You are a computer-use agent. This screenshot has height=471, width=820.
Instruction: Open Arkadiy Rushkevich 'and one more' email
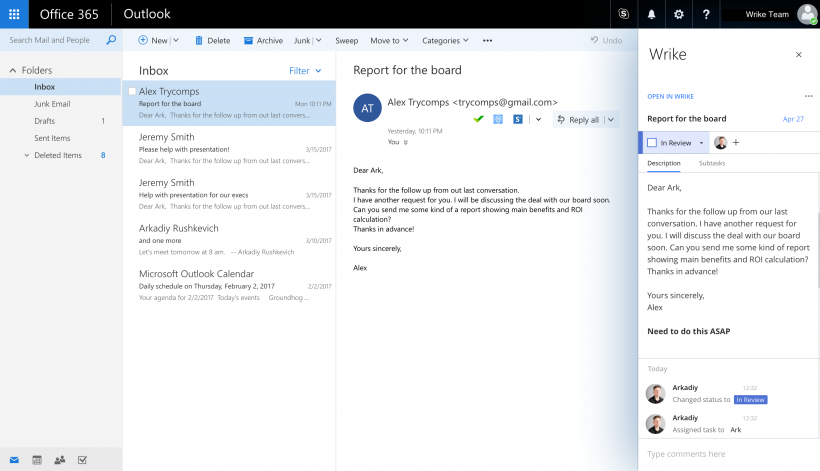pos(229,240)
